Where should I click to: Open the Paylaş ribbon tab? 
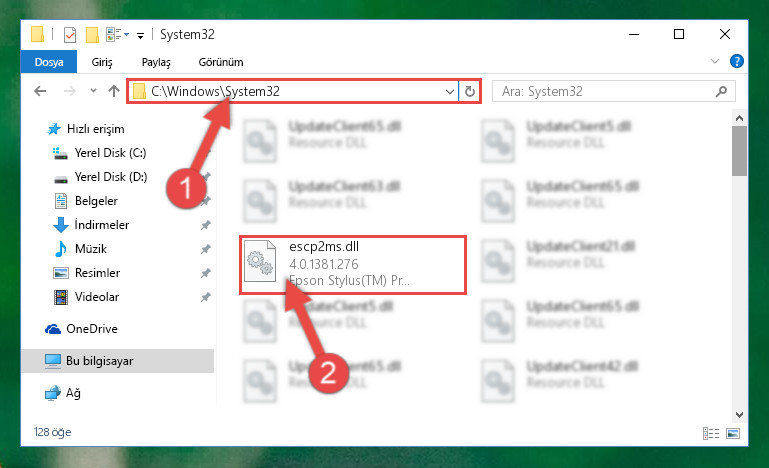[156, 62]
